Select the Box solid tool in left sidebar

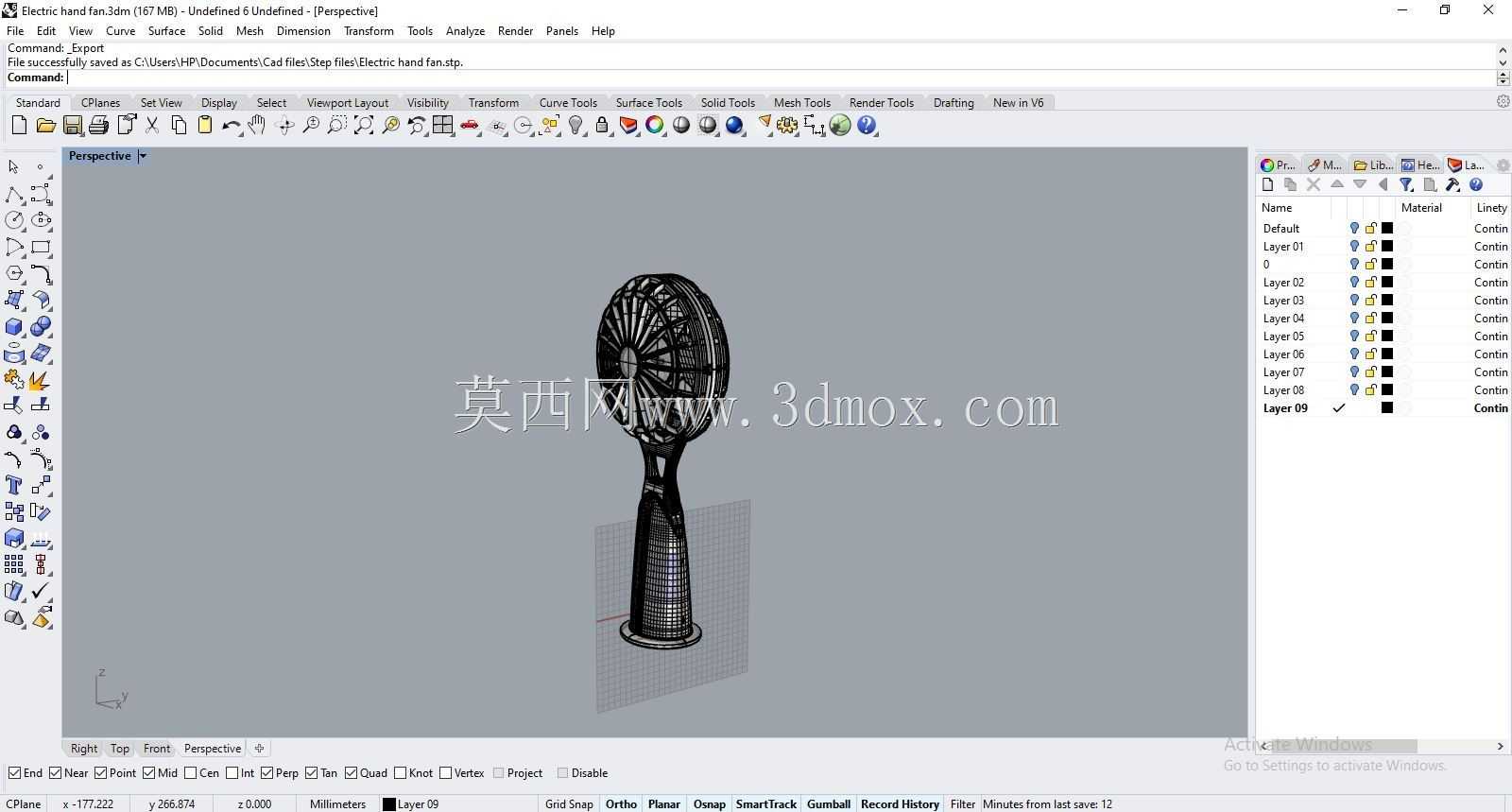(14, 327)
